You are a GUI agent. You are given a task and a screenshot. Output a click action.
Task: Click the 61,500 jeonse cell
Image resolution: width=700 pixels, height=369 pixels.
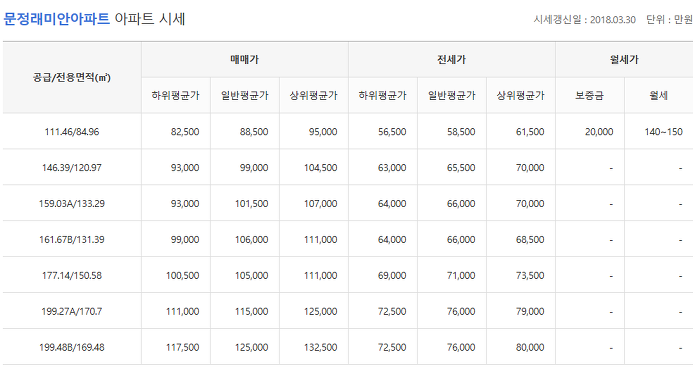(530, 132)
